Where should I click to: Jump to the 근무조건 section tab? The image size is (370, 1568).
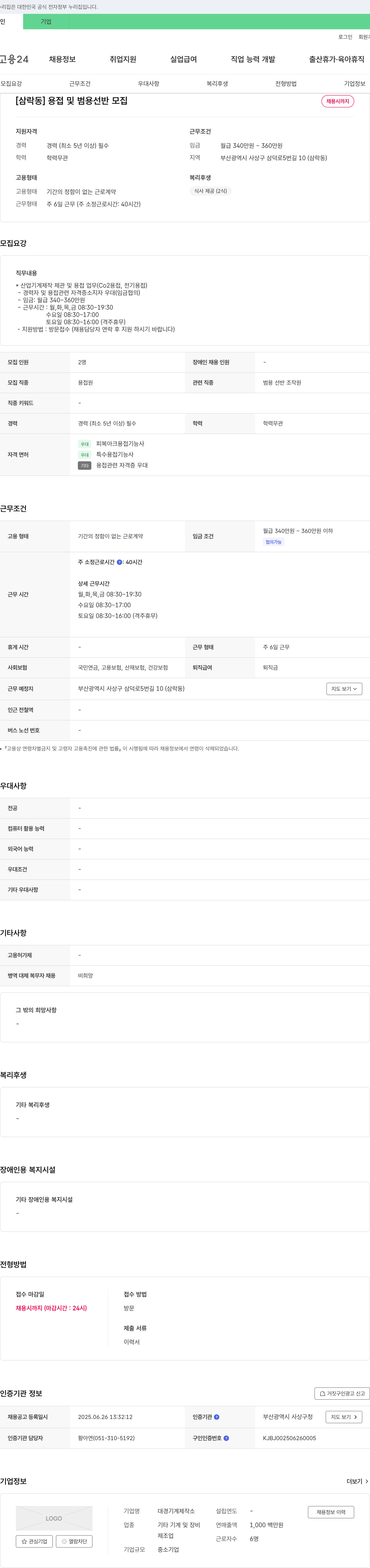pyautogui.click(x=80, y=84)
